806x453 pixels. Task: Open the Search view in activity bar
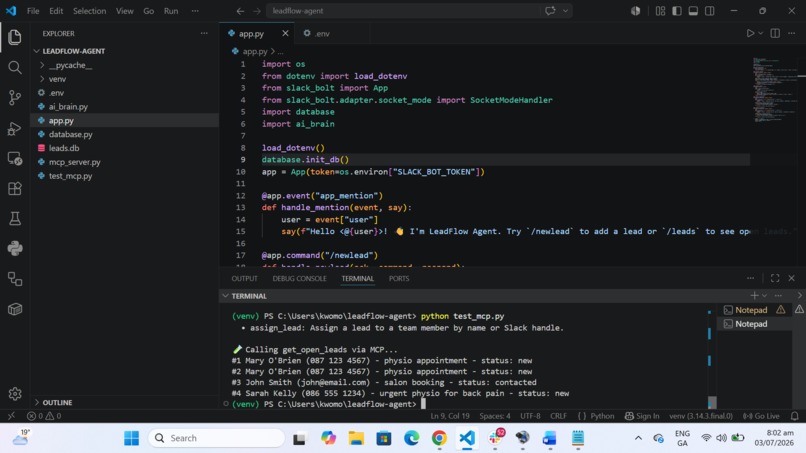(x=15, y=67)
